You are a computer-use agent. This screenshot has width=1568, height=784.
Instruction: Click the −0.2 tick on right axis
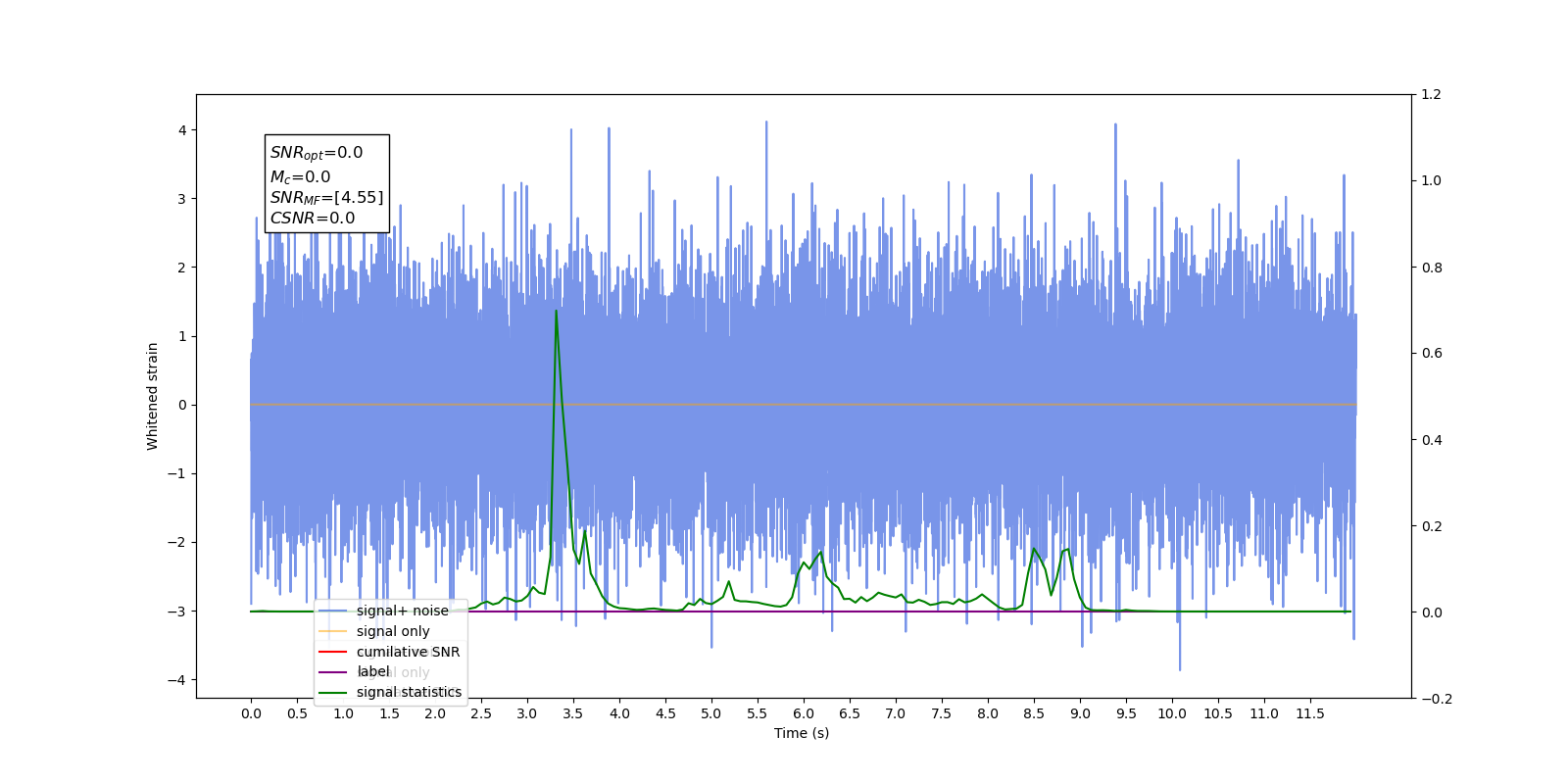[1436, 699]
